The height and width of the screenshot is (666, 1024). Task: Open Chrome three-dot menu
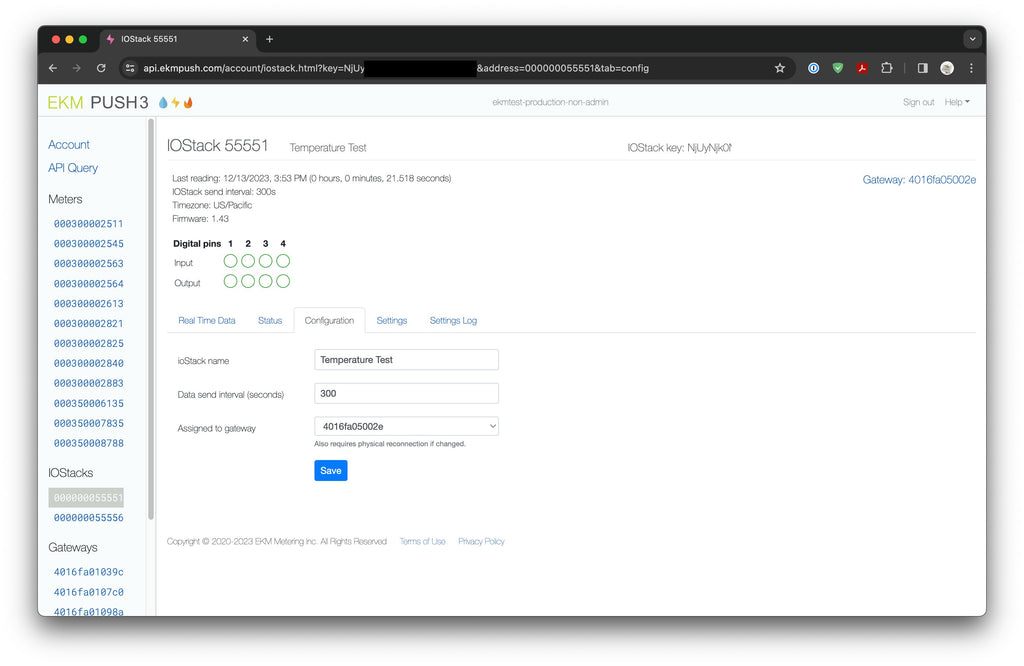(x=971, y=68)
